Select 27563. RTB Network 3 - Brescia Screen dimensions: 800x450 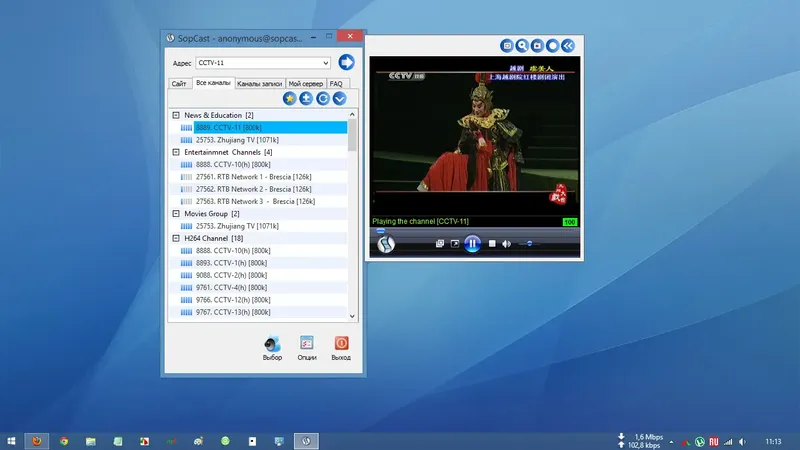258,201
